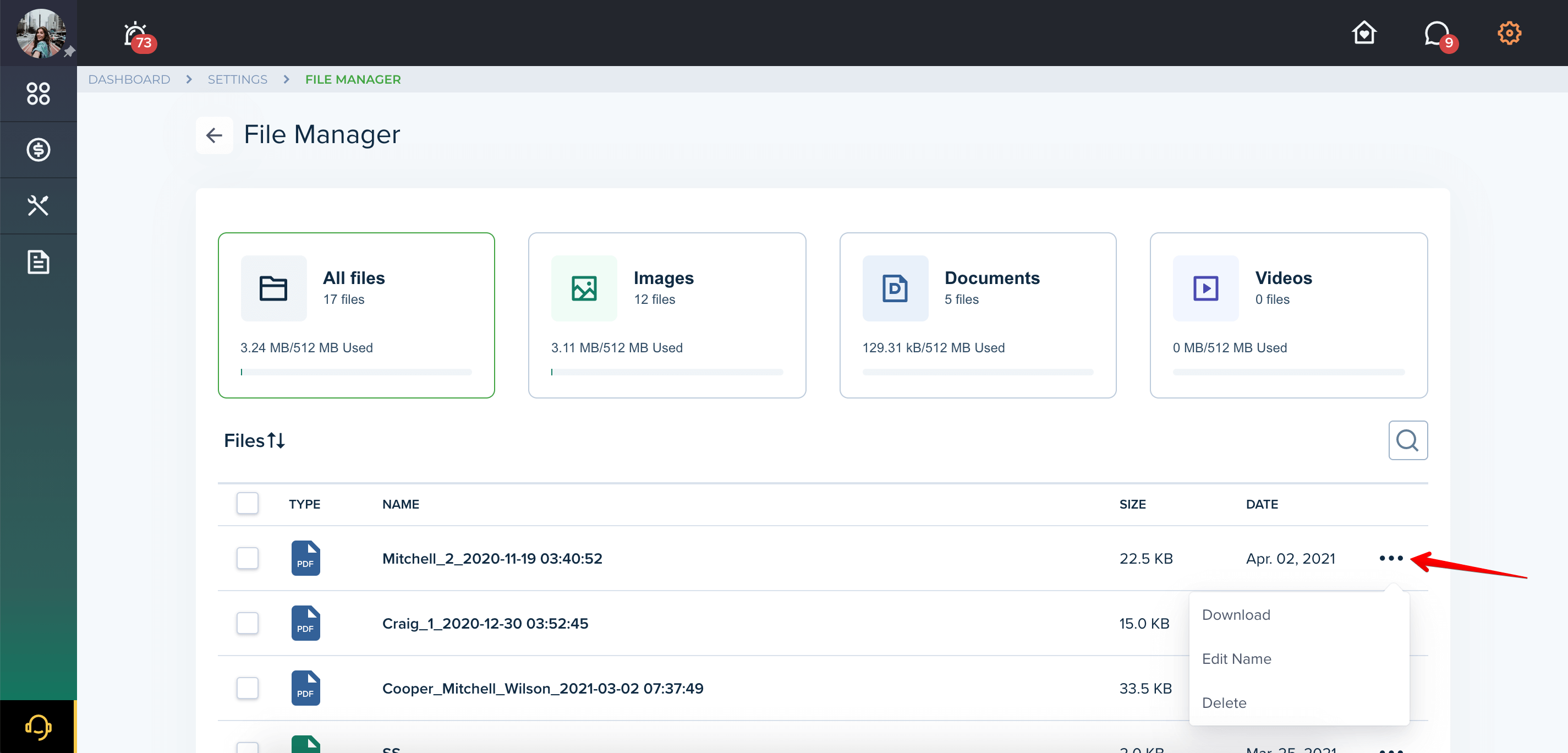Go to DASHBOARD breadcrumb
This screenshot has height=753, width=1568.
coord(129,79)
